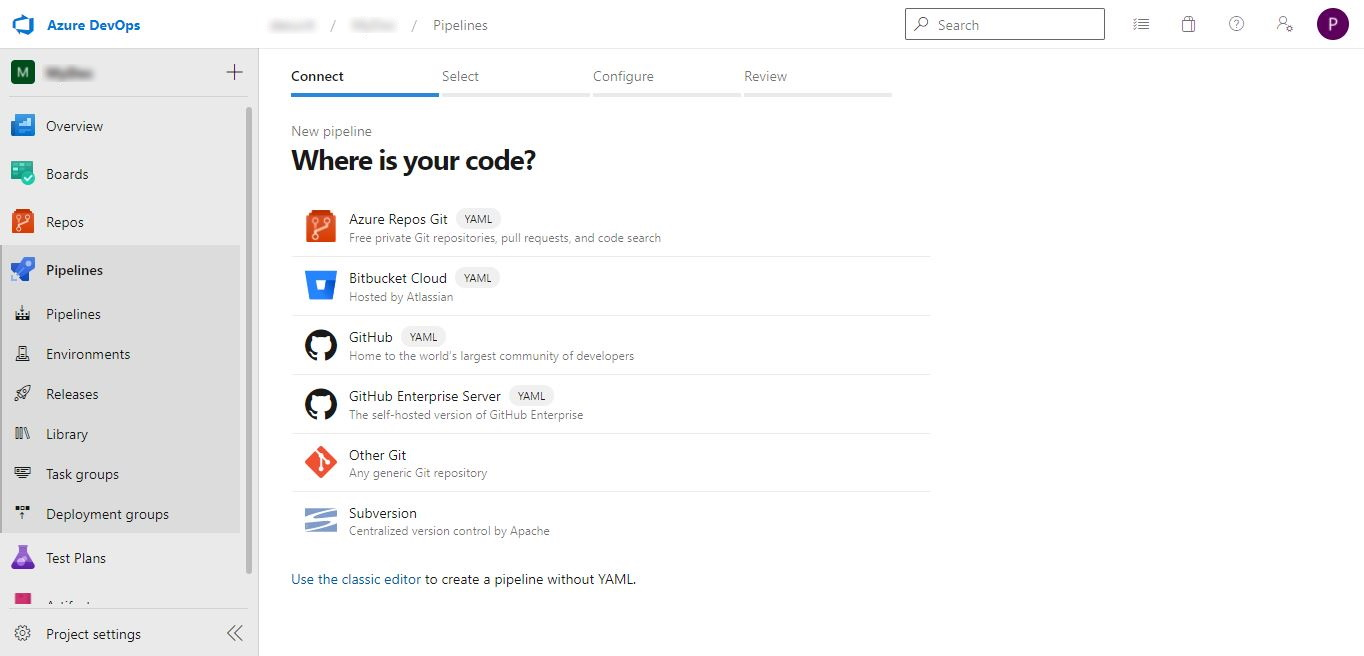Open Task groups in sidebar menu
Image resolution: width=1364 pixels, height=656 pixels.
[x=82, y=474]
